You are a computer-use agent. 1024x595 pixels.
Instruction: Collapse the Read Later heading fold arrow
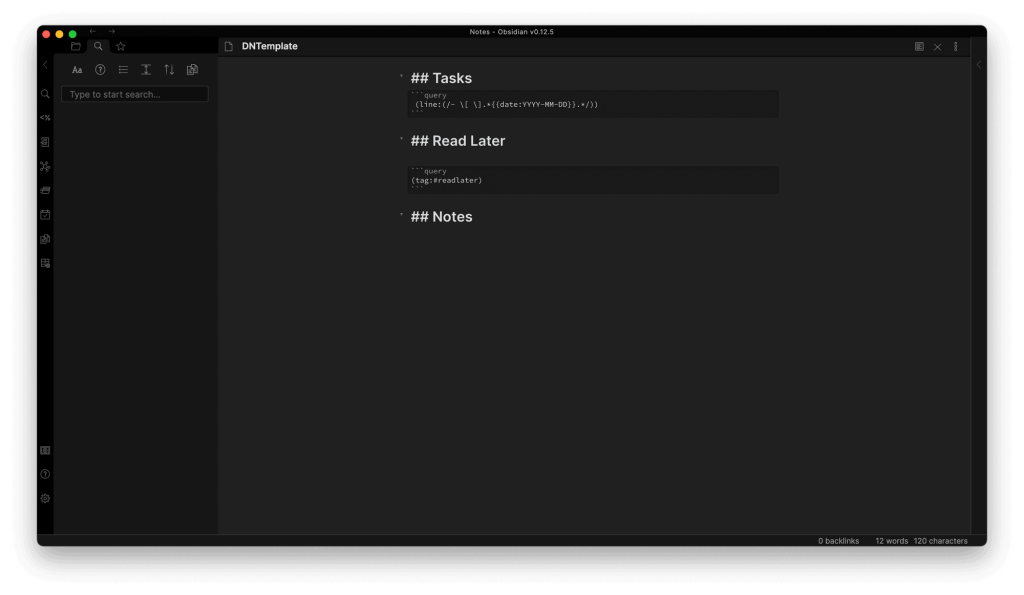click(x=401, y=139)
